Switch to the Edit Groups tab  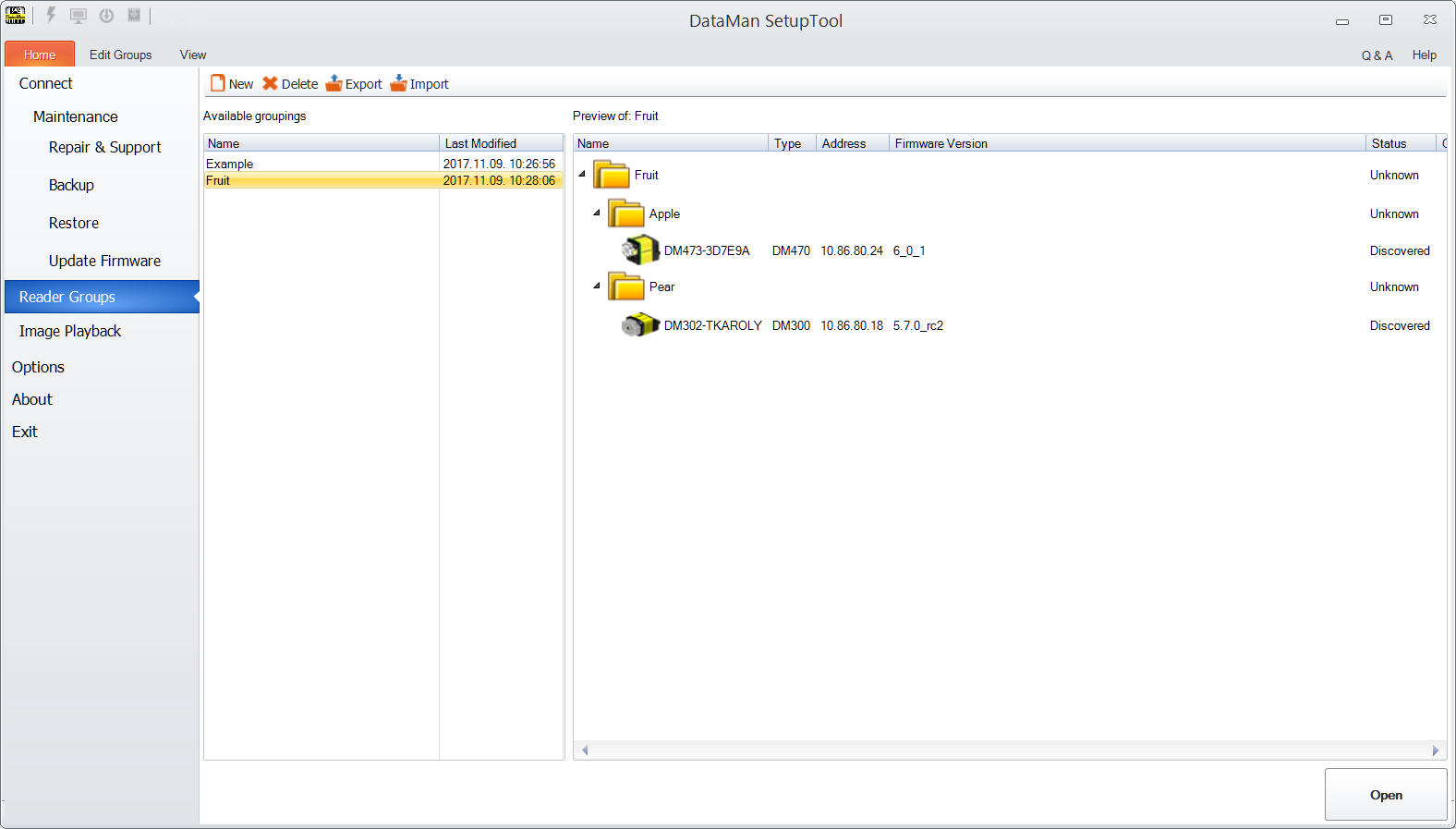pyautogui.click(x=120, y=55)
